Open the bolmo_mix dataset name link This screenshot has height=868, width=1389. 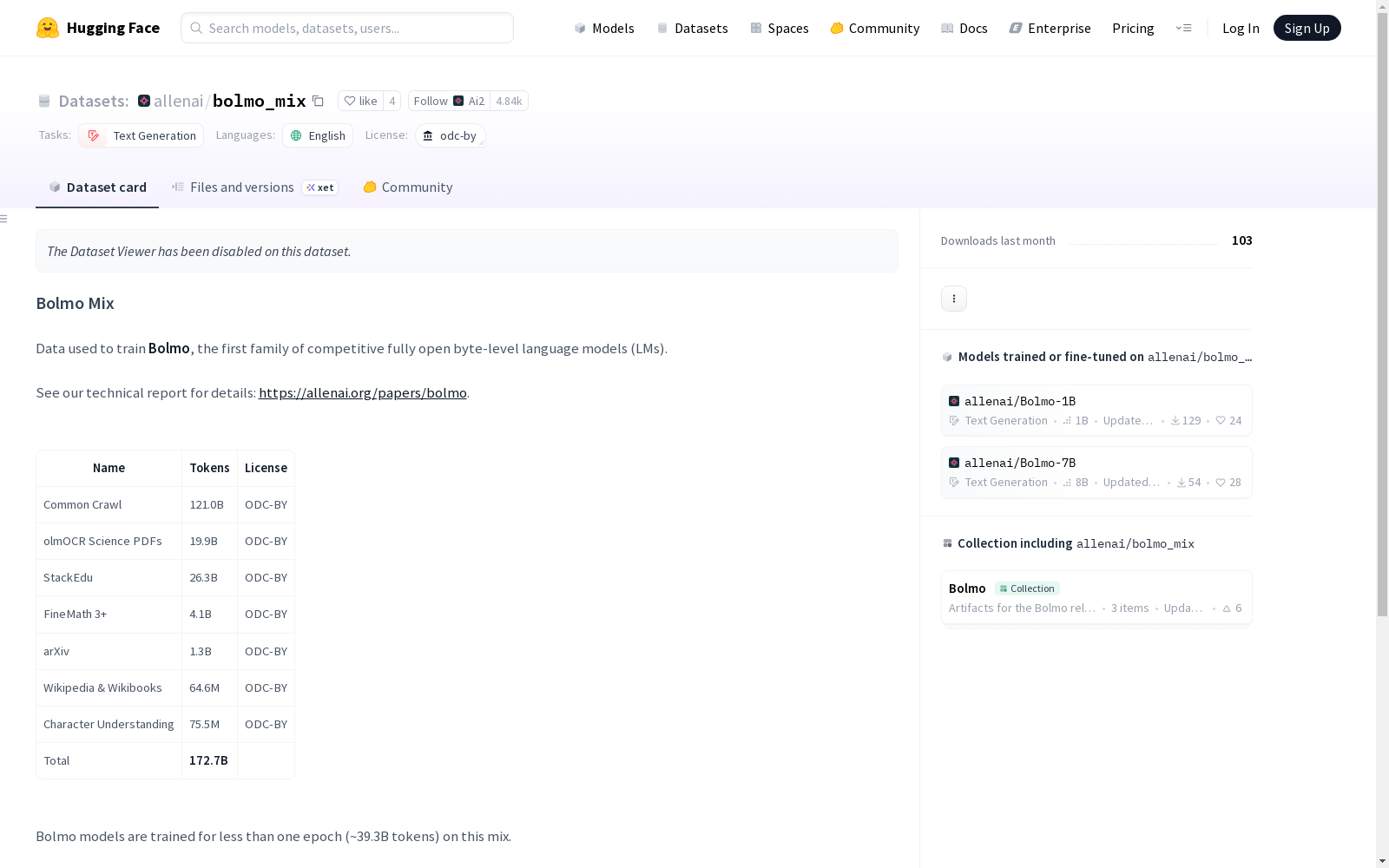tap(259, 101)
